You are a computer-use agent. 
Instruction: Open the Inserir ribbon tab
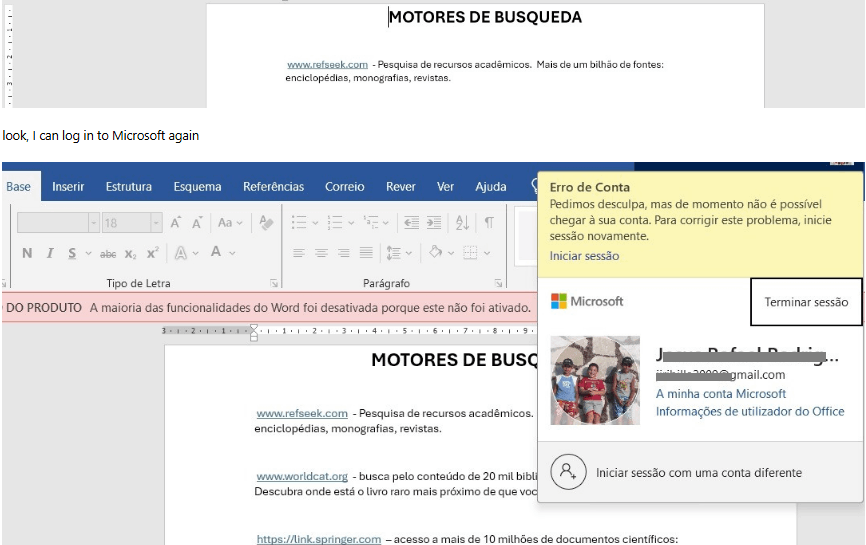68,187
